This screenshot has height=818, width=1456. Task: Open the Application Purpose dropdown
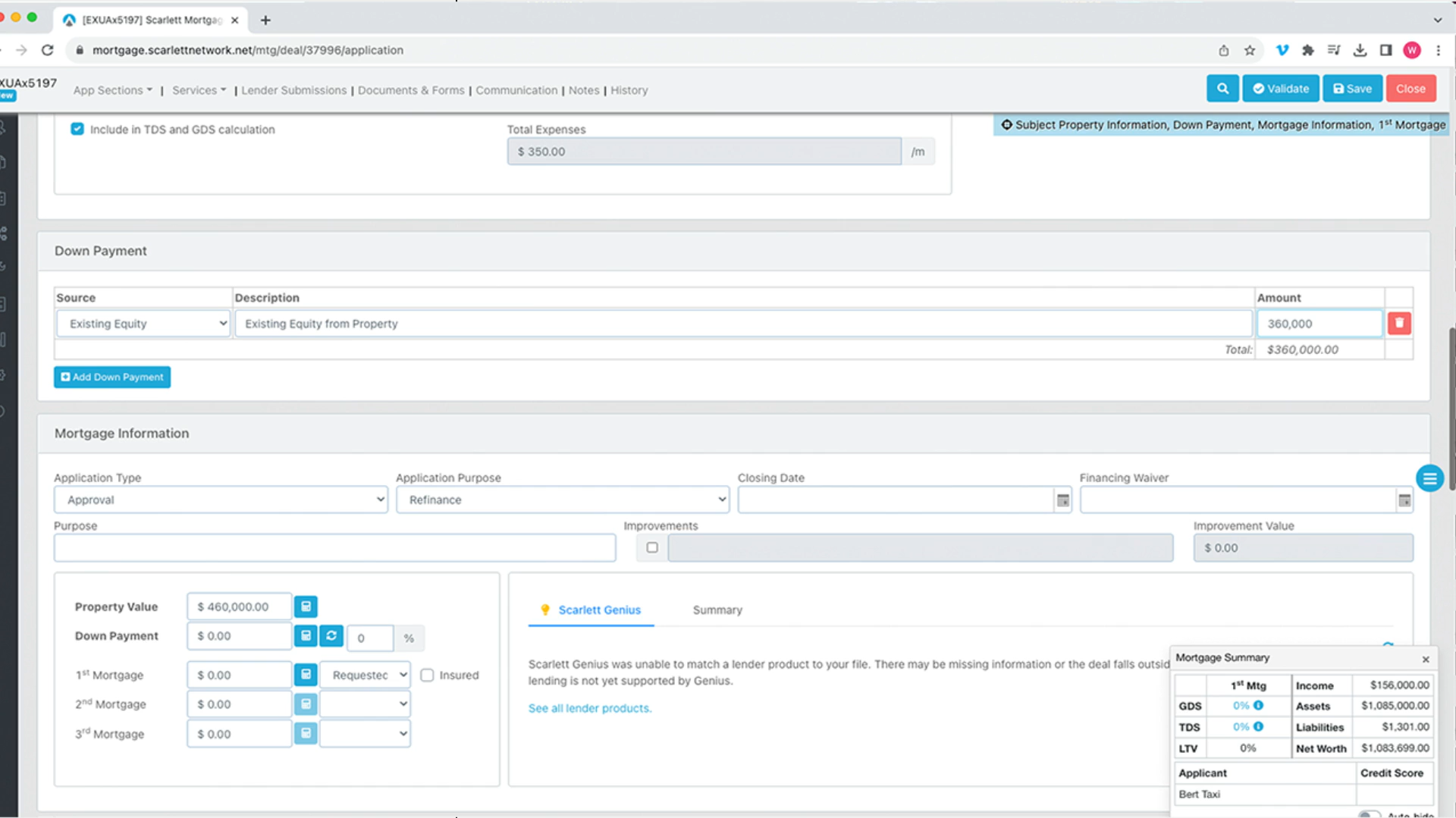click(562, 500)
